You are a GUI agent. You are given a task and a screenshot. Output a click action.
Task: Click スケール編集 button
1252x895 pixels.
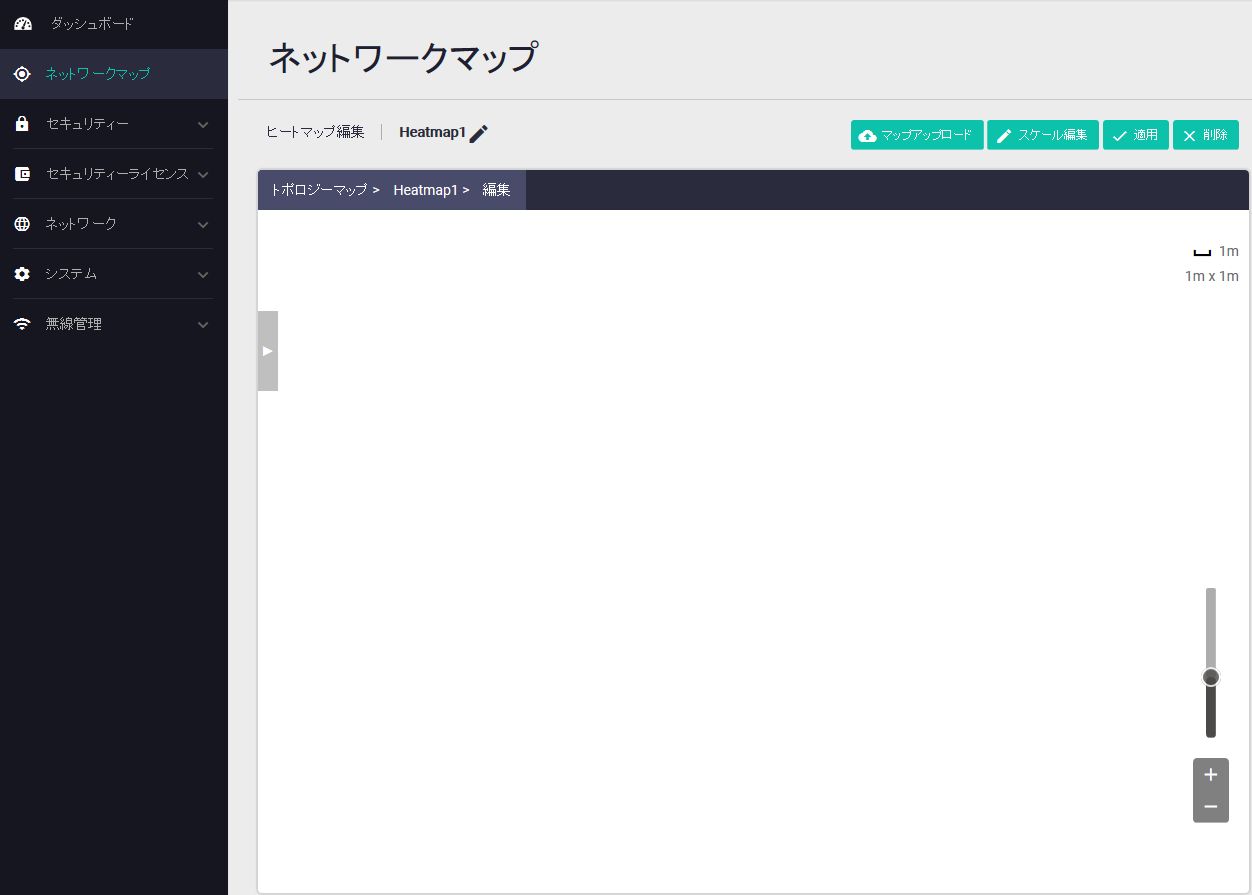(x=1043, y=135)
